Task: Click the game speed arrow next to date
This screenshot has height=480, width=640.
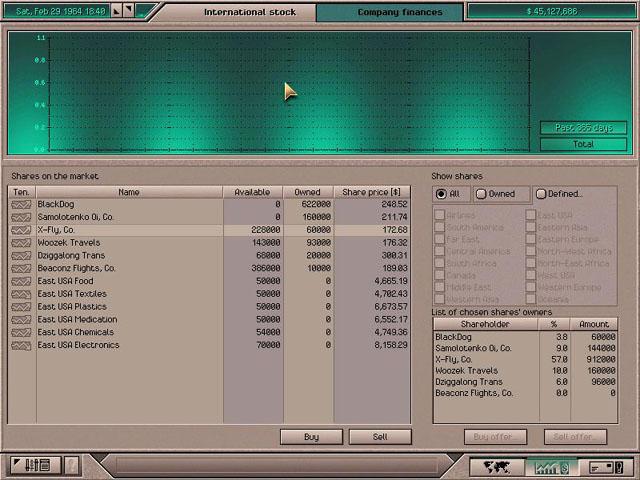Action: point(118,12)
